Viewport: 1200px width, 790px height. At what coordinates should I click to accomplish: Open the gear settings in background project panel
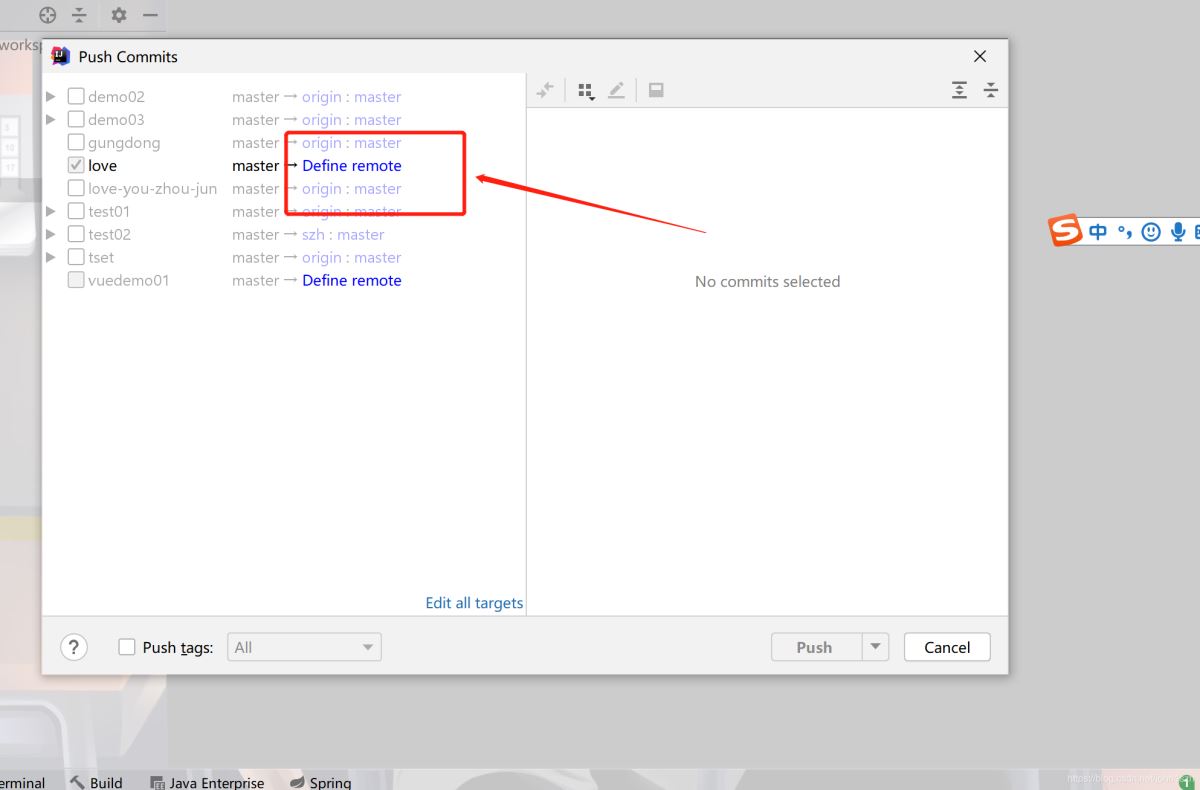click(x=119, y=15)
